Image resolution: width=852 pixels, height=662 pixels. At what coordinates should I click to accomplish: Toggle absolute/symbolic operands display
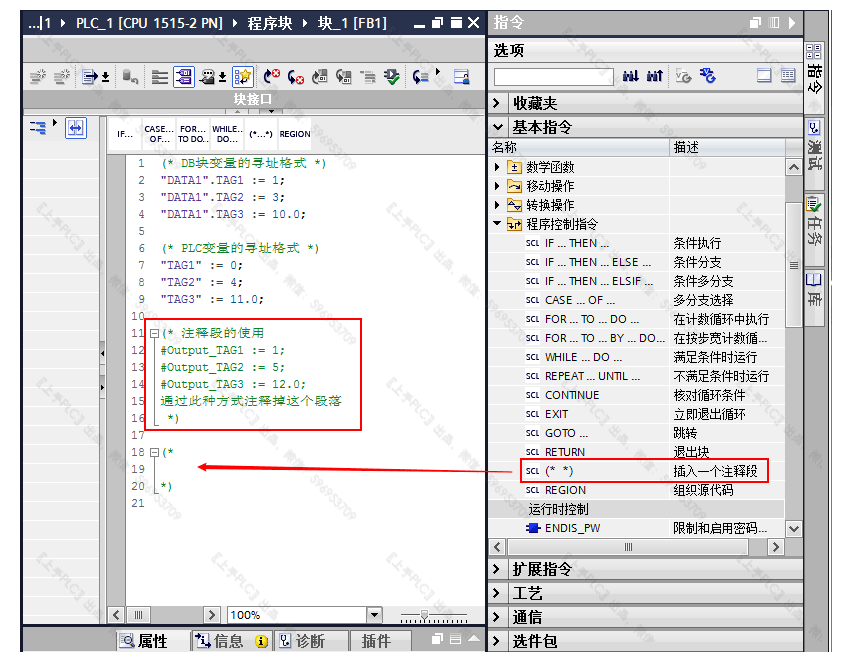coord(184,77)
